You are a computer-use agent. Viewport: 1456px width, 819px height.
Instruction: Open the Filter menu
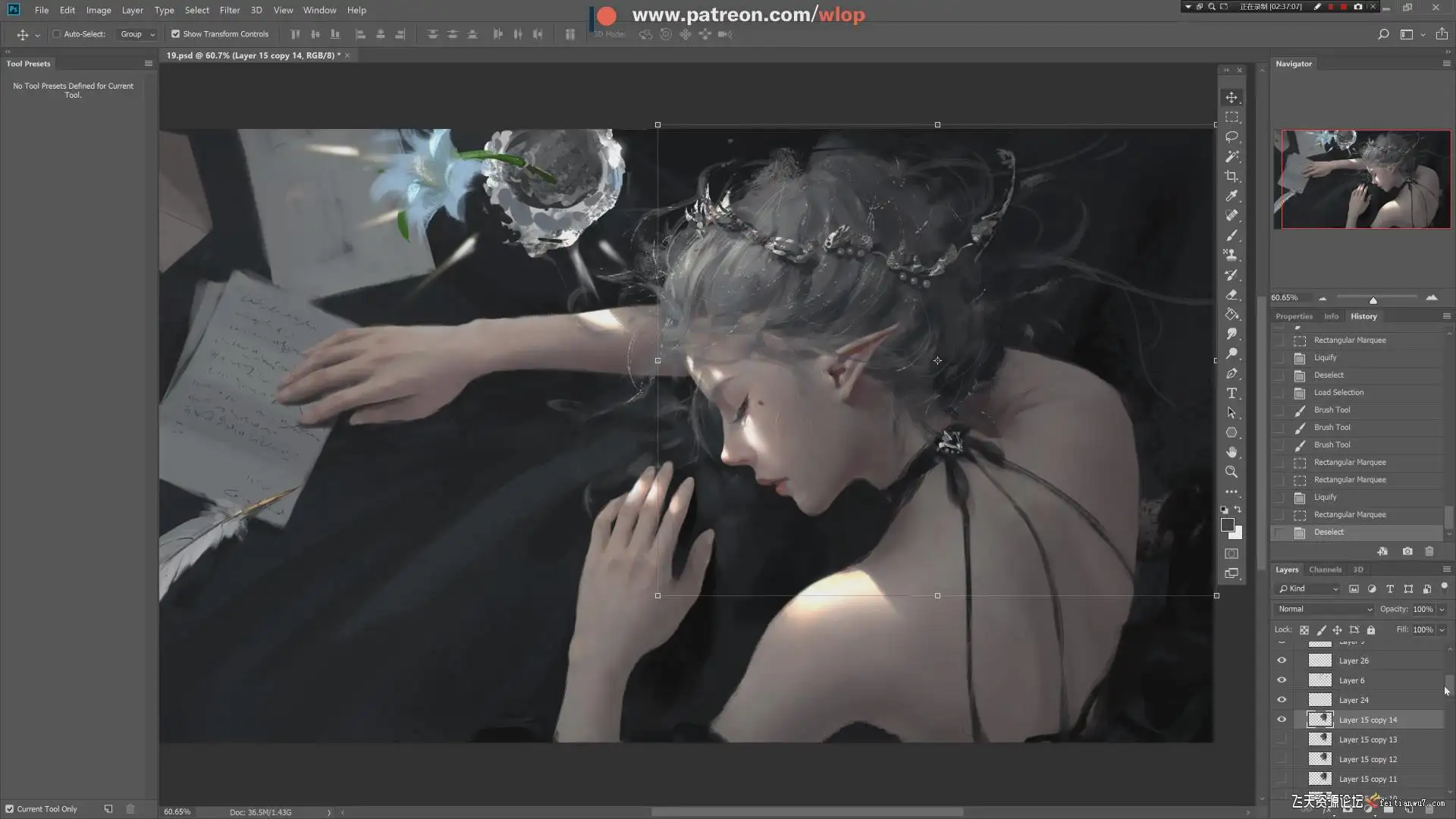tap(229, 10)
